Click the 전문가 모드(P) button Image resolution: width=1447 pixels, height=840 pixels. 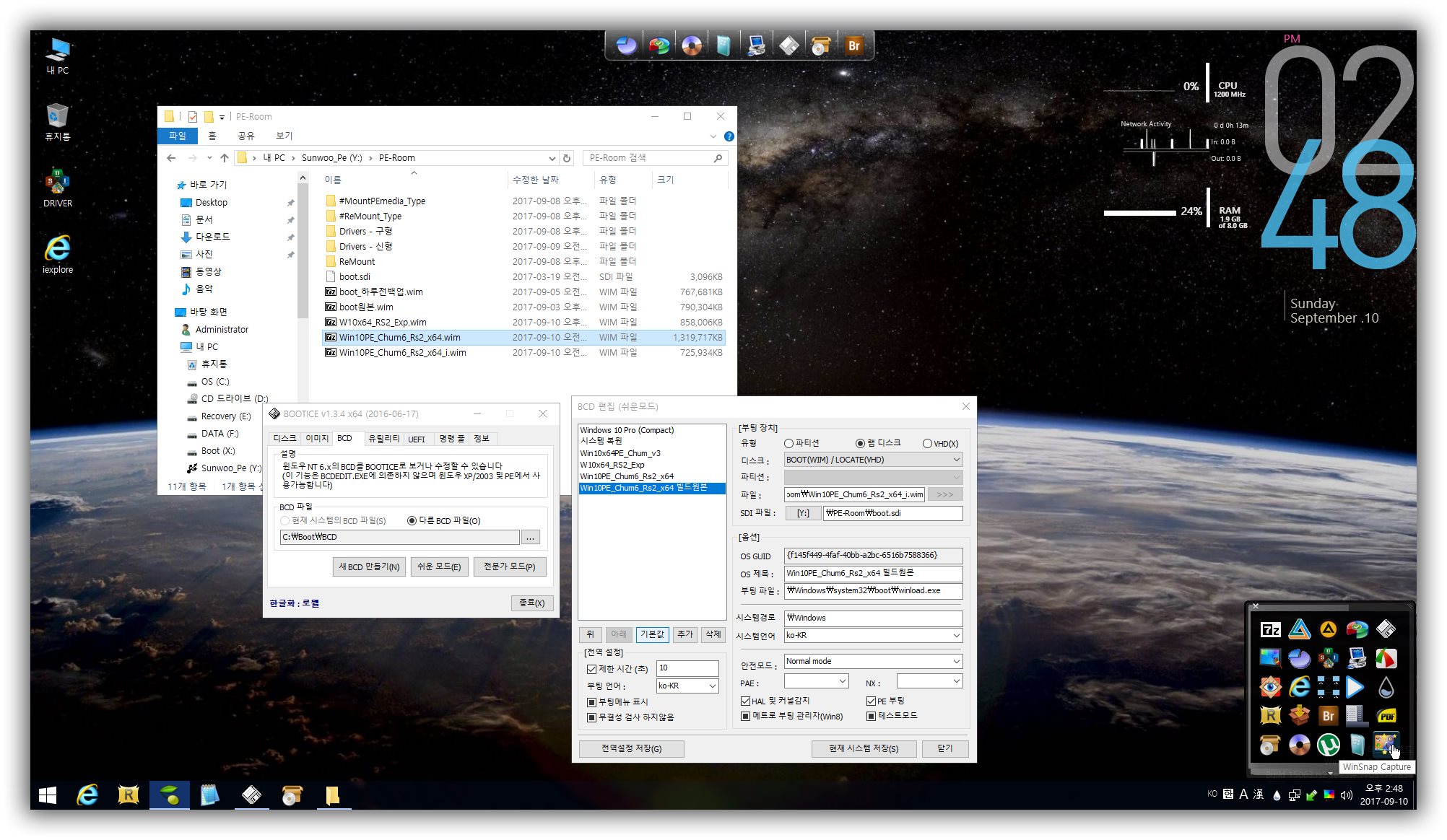tap(510, 566)
